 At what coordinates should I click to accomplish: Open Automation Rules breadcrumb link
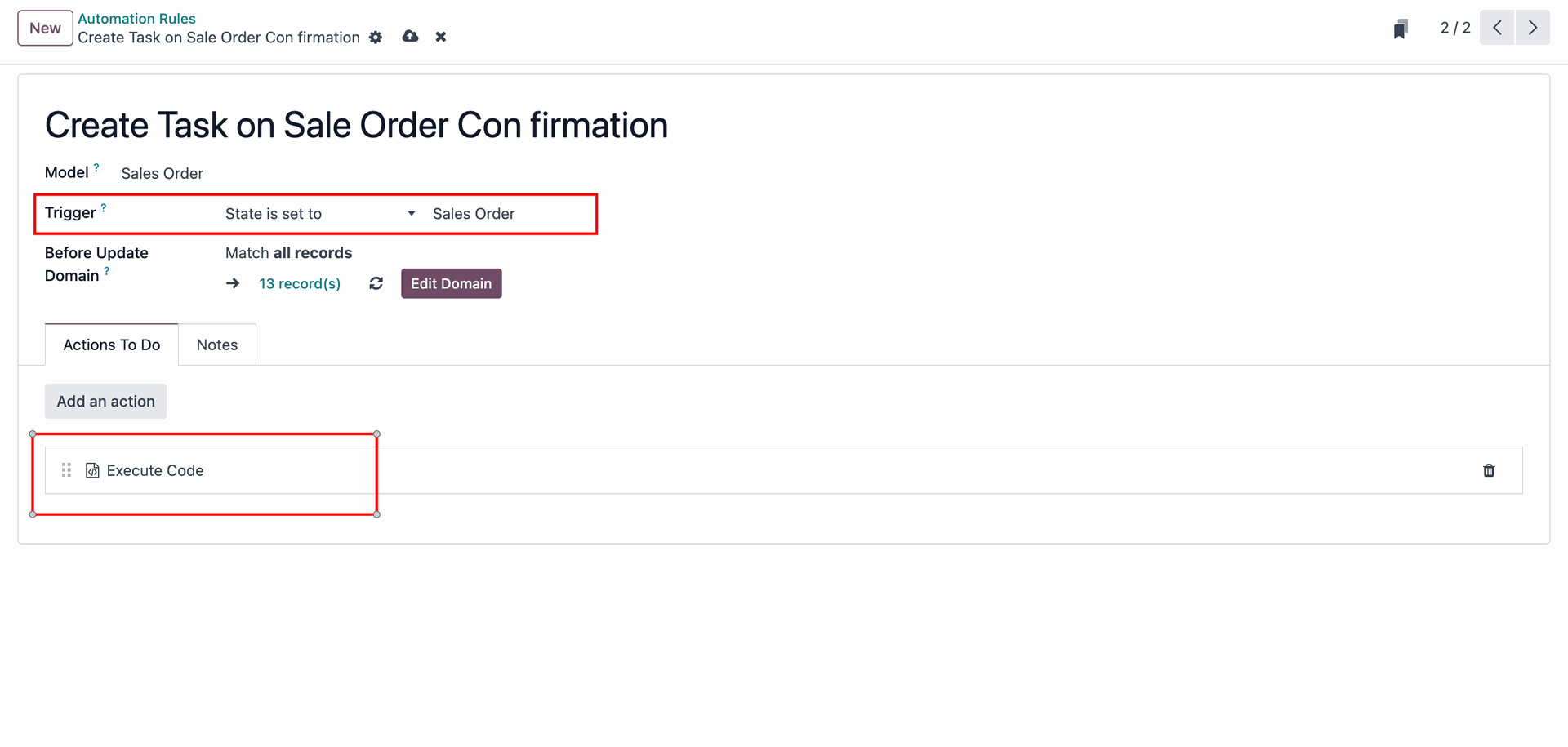[137, 19]
